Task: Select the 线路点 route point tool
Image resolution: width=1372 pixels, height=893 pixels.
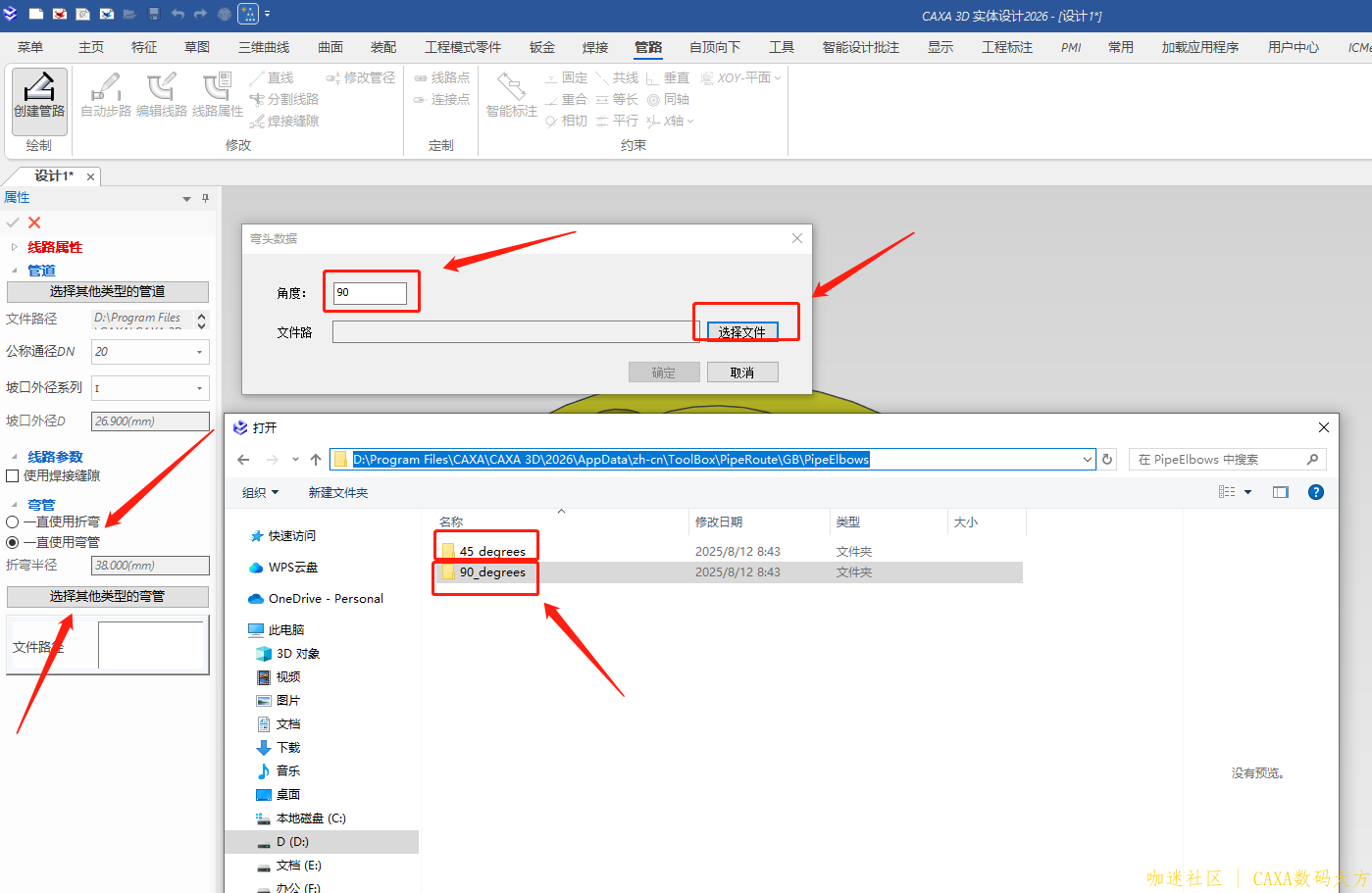Action: tap(441, 77)
